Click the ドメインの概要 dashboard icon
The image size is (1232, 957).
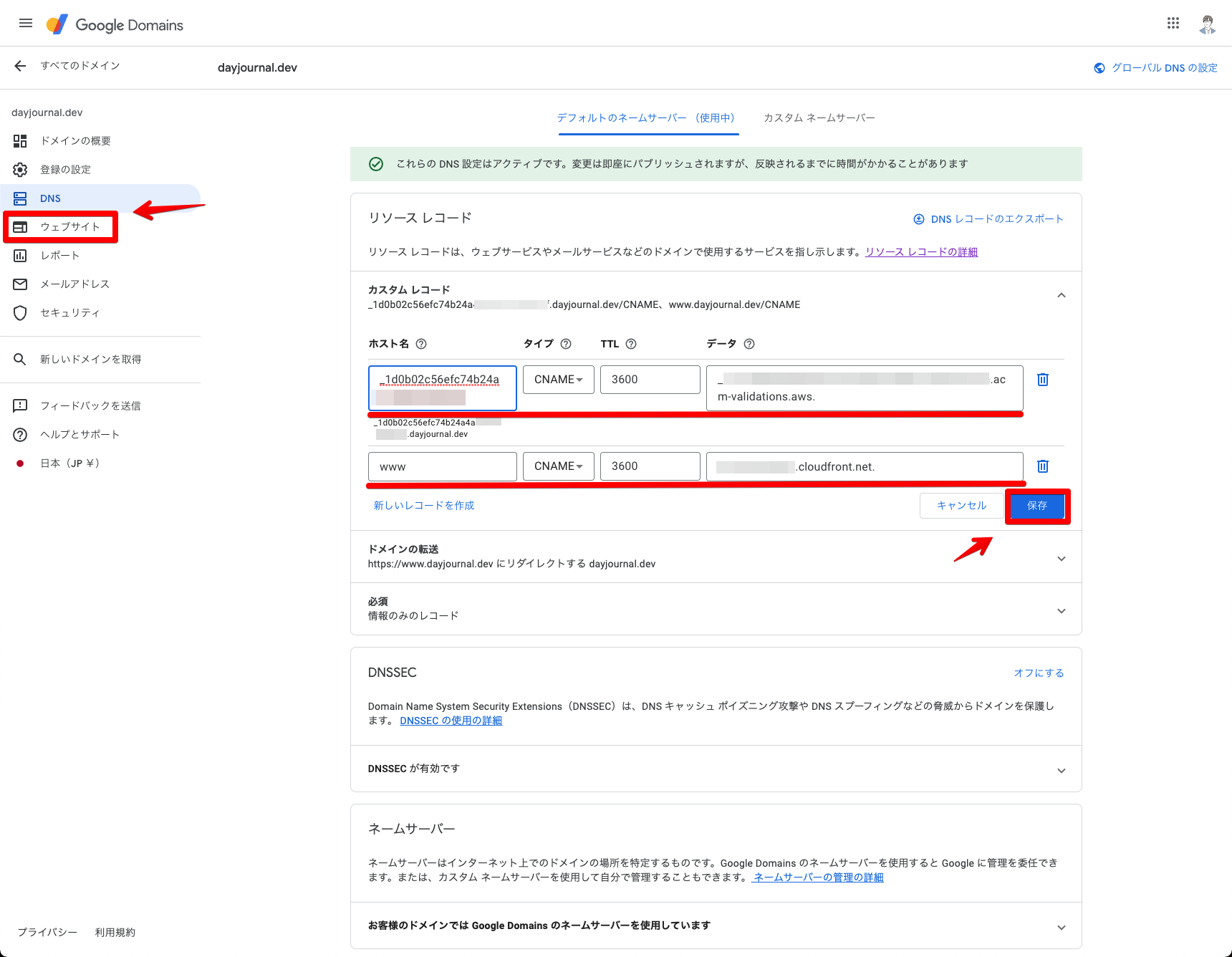[x=20, y=141]
